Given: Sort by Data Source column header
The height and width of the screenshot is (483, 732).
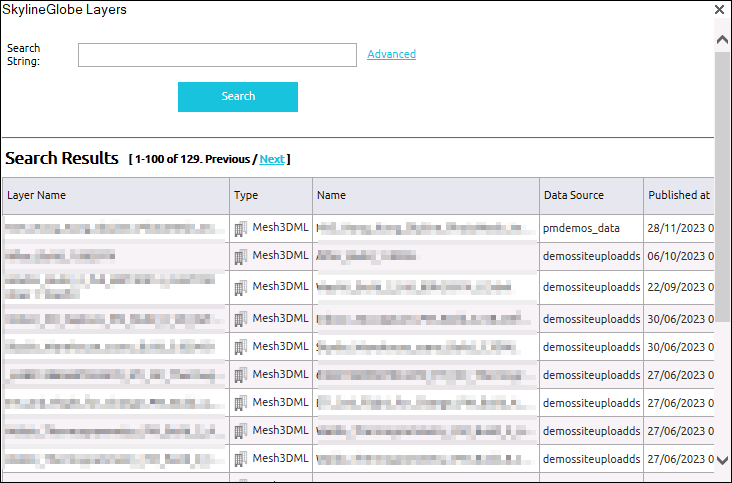Looking at the screenshot, I should click(x=573, y=196).
